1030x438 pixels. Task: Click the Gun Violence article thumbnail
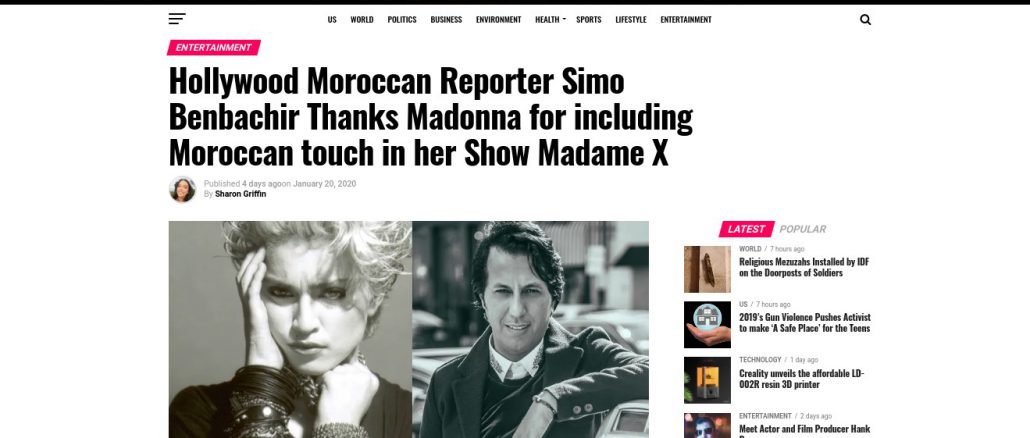(x=707, y=324)
